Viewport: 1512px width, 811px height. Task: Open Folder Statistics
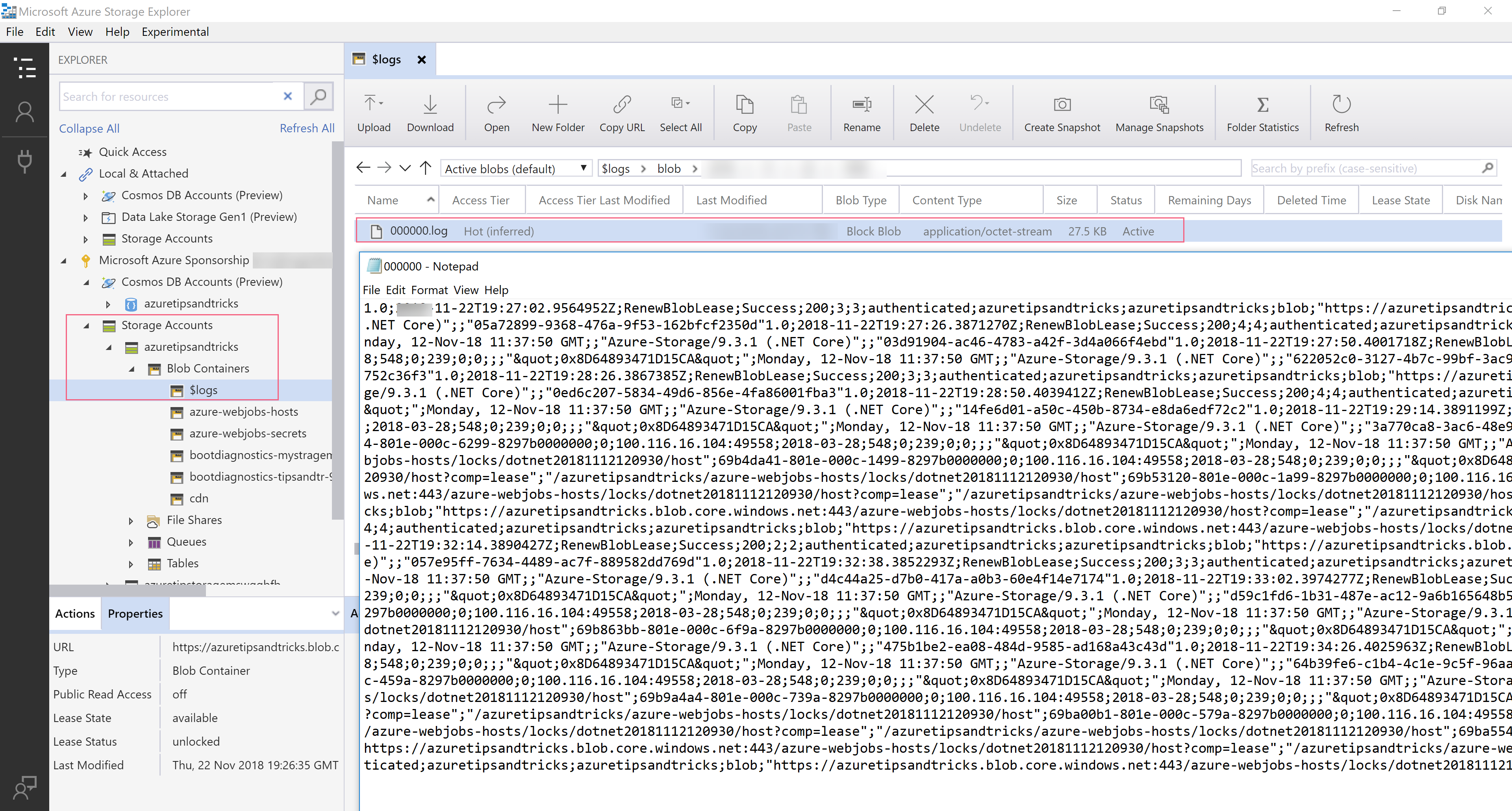1262,114
